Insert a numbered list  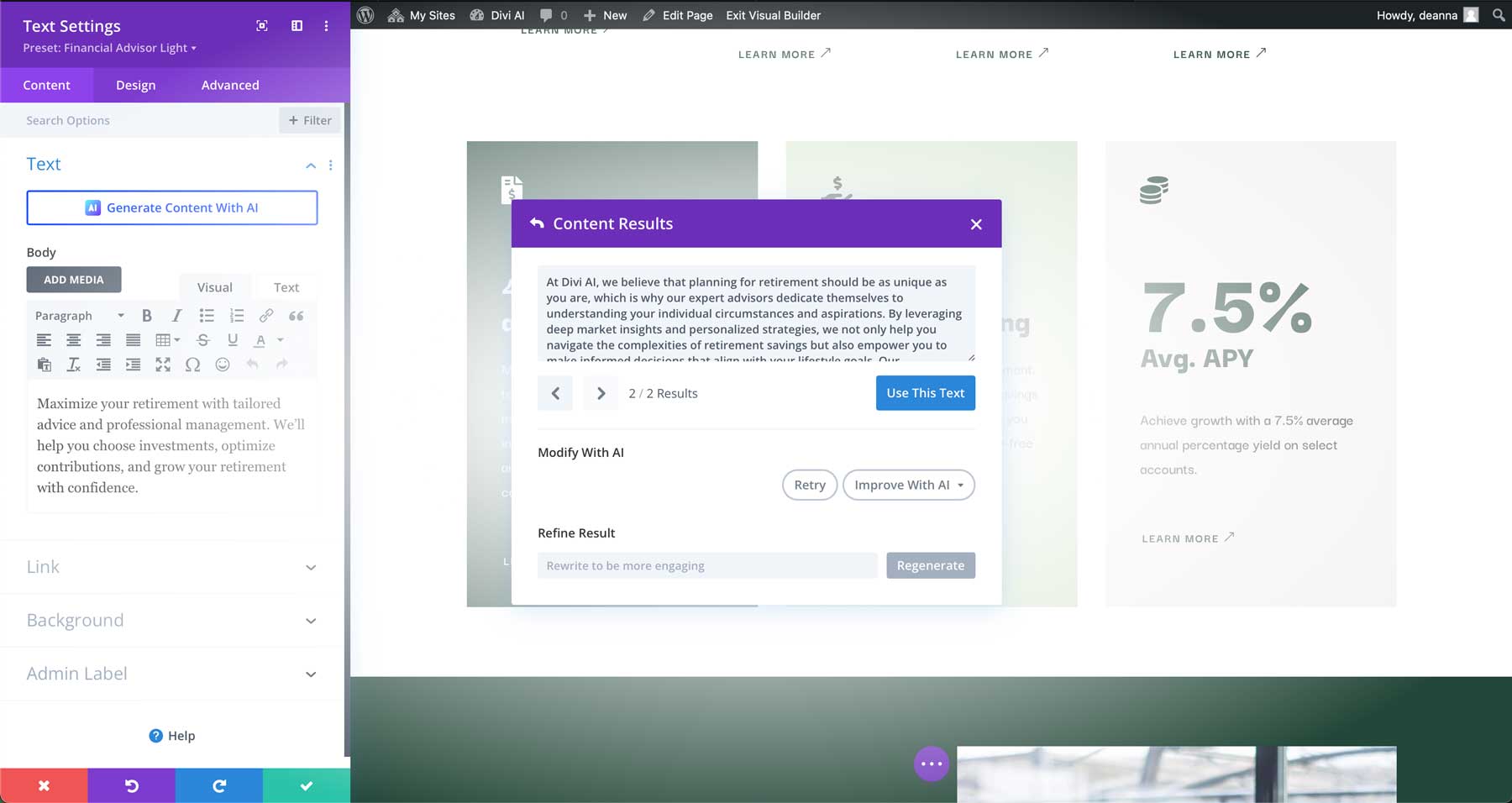[x=237, y=316]
